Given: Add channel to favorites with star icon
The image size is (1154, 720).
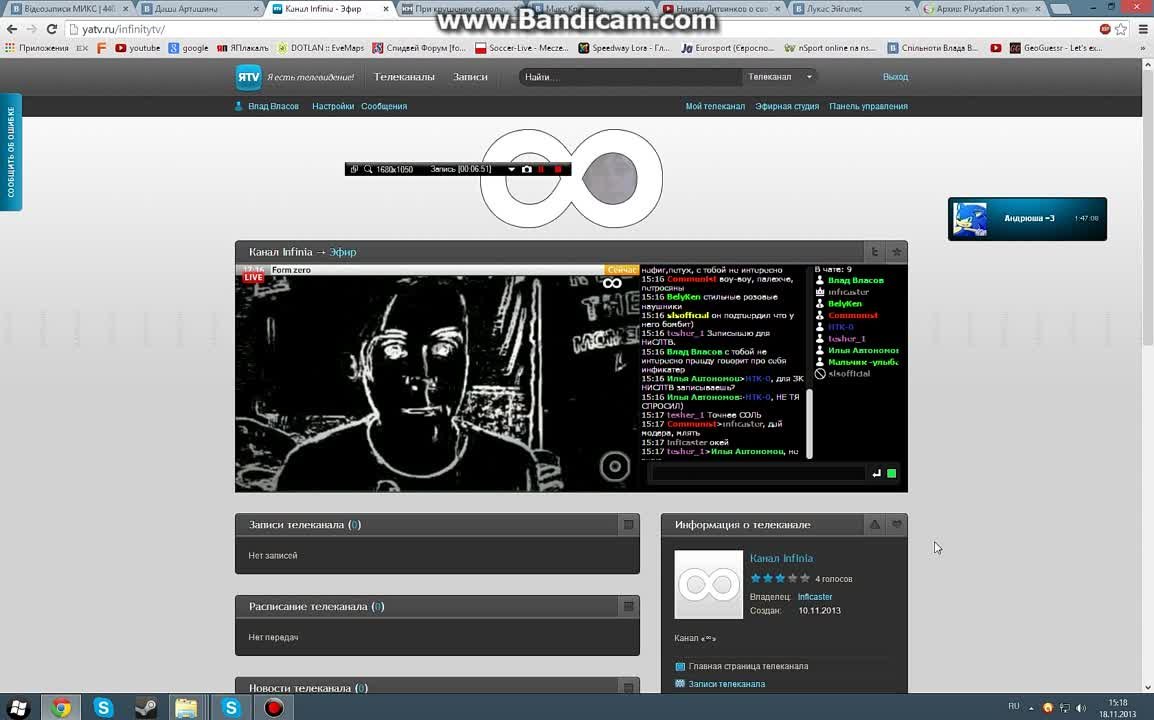Looking at the screenshot, I should coord(897,252).
